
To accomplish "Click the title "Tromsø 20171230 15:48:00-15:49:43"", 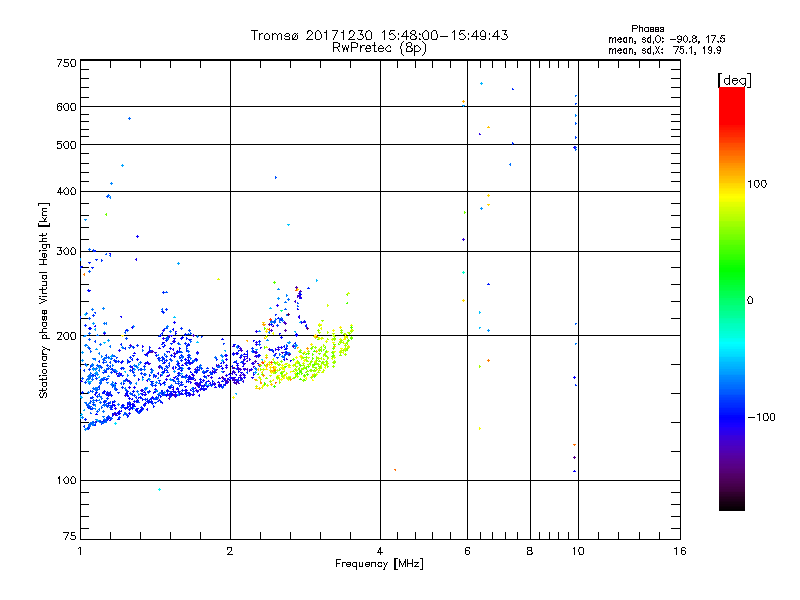I will coord(379,35).
